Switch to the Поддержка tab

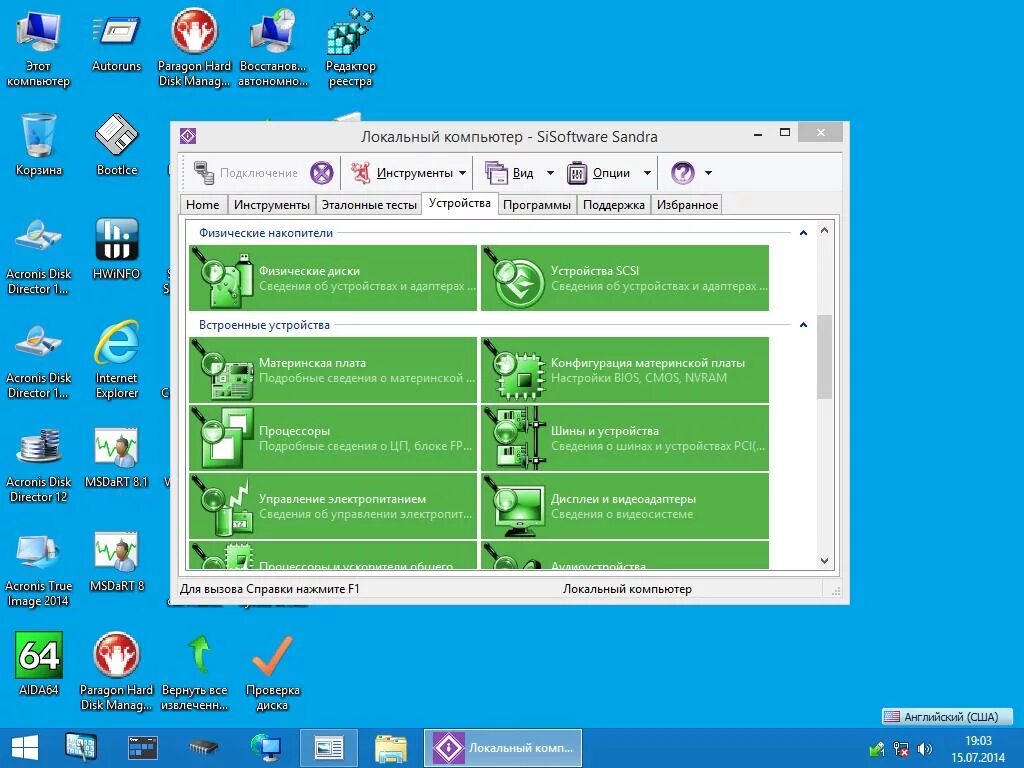[614, 205]
